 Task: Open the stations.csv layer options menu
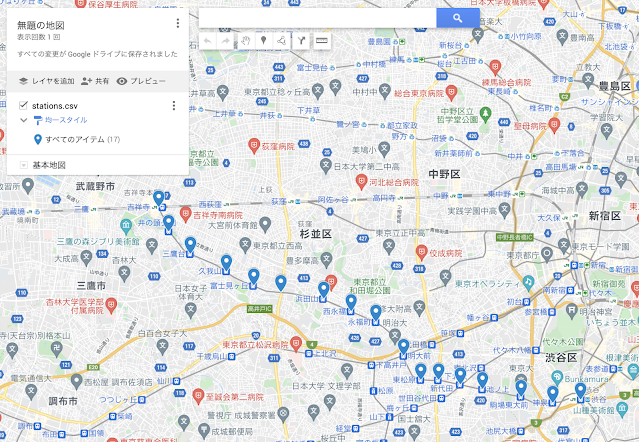pyautogui.click(x=174, y=106)
